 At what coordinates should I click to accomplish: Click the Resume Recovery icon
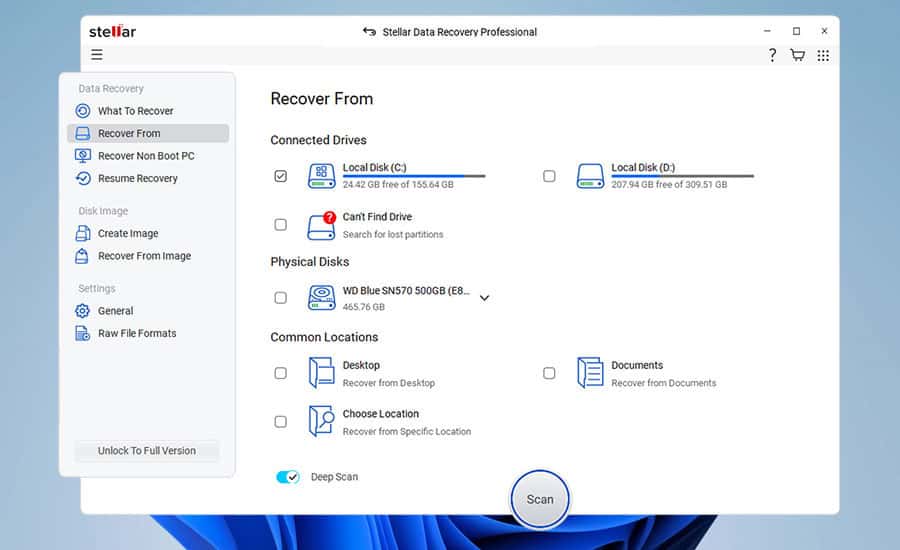(83, 178)
